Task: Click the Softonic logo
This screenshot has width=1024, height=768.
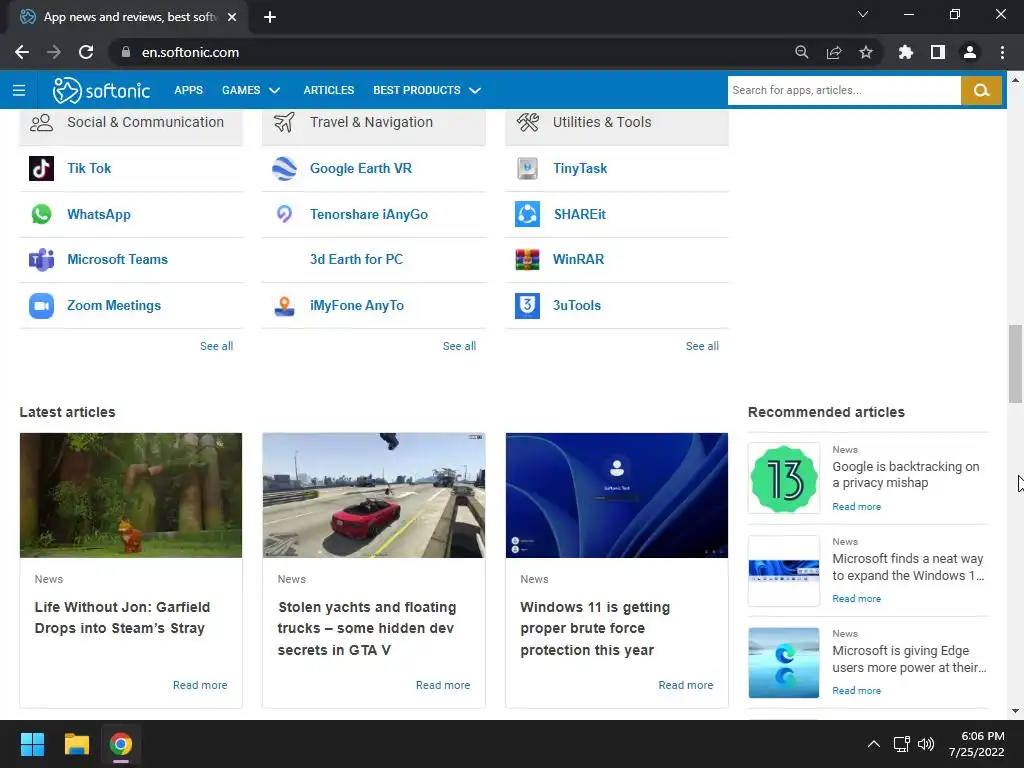Action: 101,90
